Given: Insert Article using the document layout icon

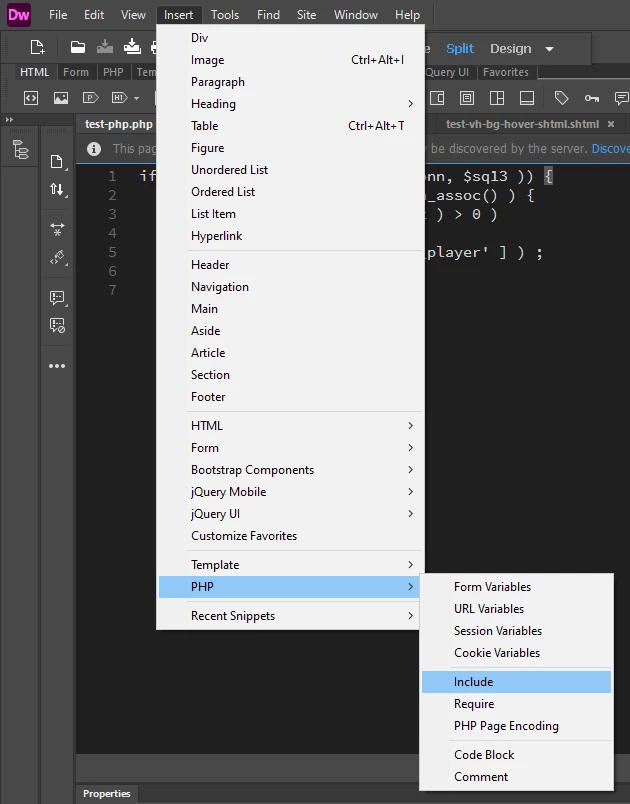Looking at the screenshot, I should click(466, 97).
